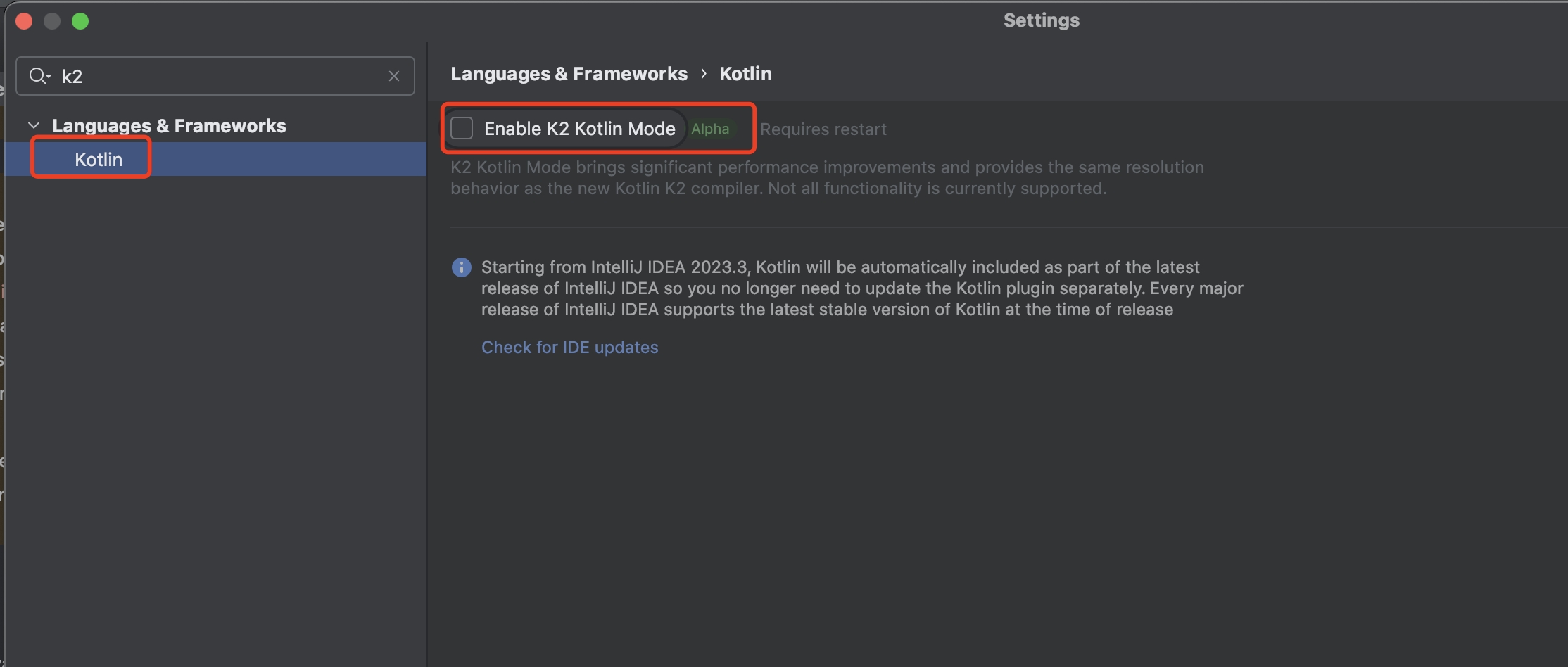
Task: Enable the K2 Kotlin Mode checkbox
Action: tap(462, 128)
